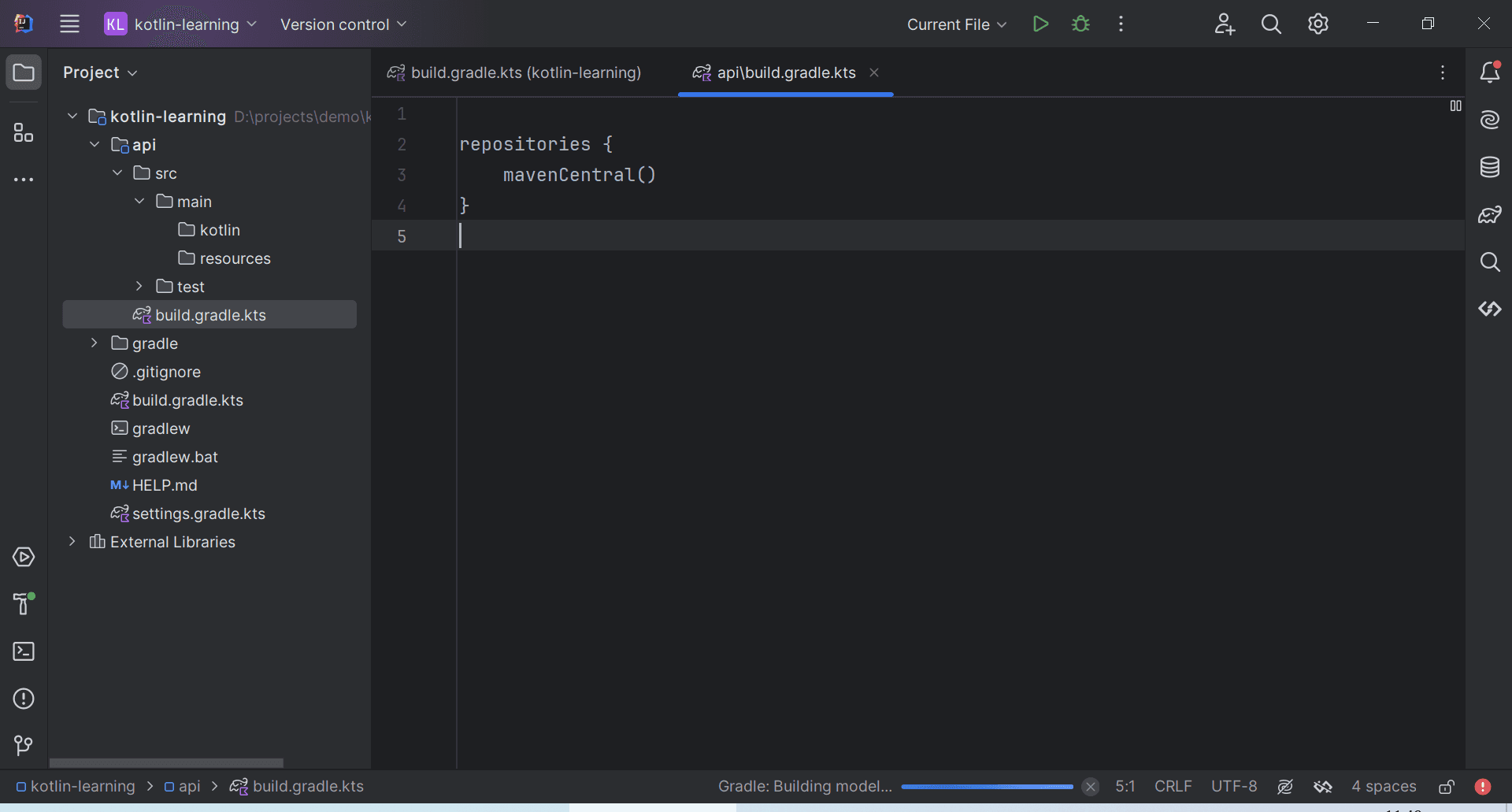Expand the test folder
Viewport: 1512px width, 812px height.
[139, 287]
